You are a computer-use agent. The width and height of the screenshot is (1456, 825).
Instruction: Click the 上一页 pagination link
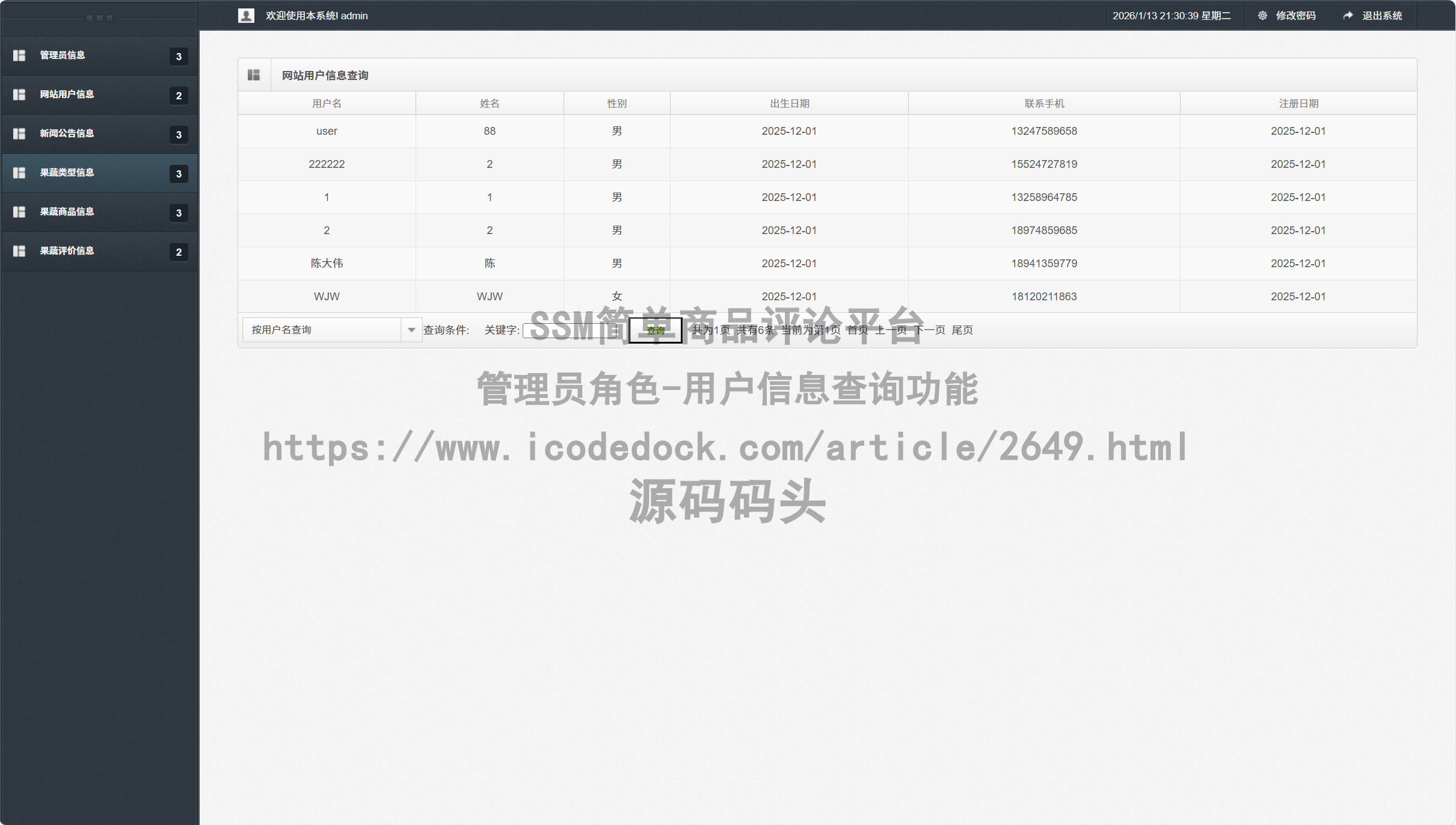point(890,330)
